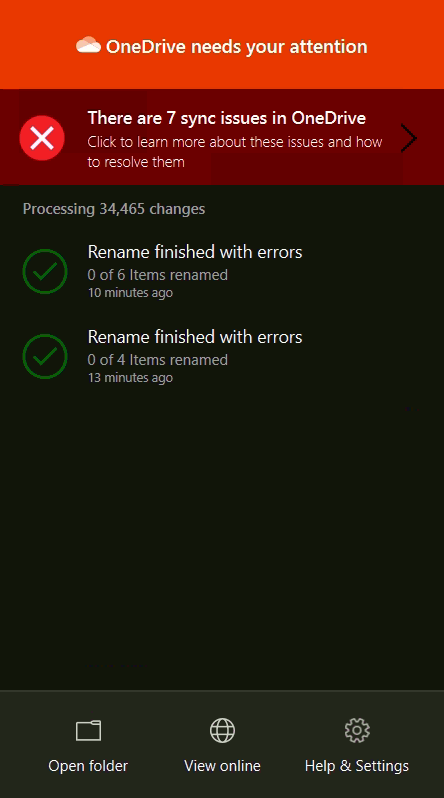
Task: Click the gear icon for Help & Settings
Action: point(357,731)
